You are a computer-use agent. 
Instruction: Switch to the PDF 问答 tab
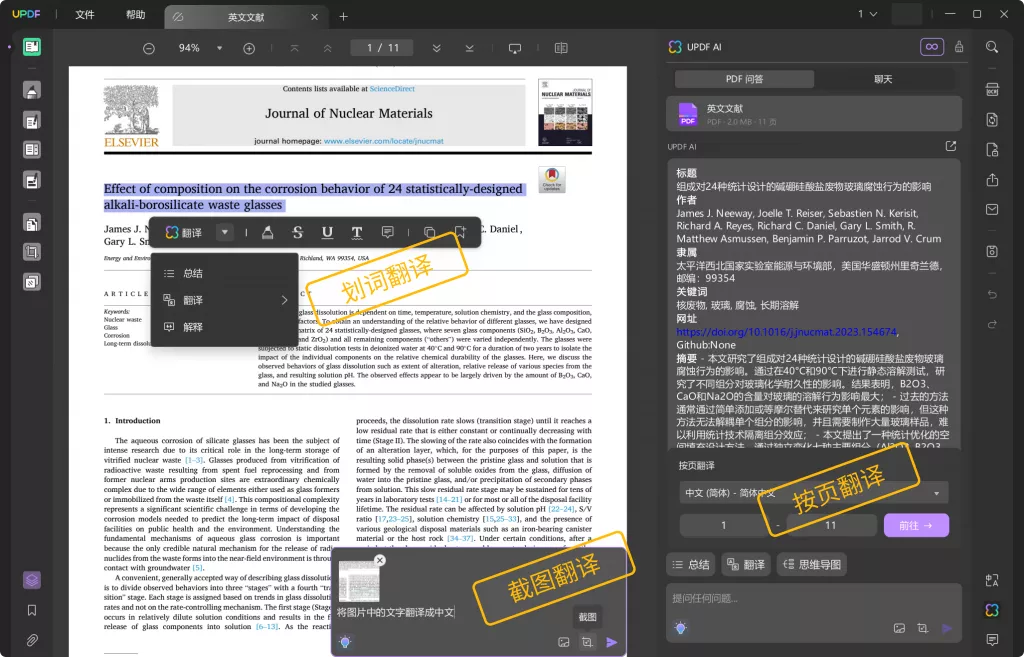tap(744, 79)
